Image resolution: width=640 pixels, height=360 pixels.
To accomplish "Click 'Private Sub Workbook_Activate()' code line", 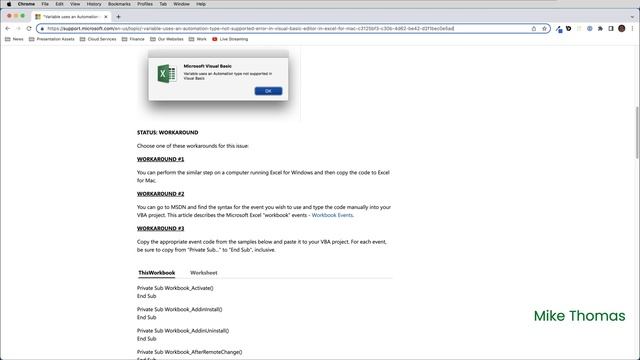I will click(175, 288).
